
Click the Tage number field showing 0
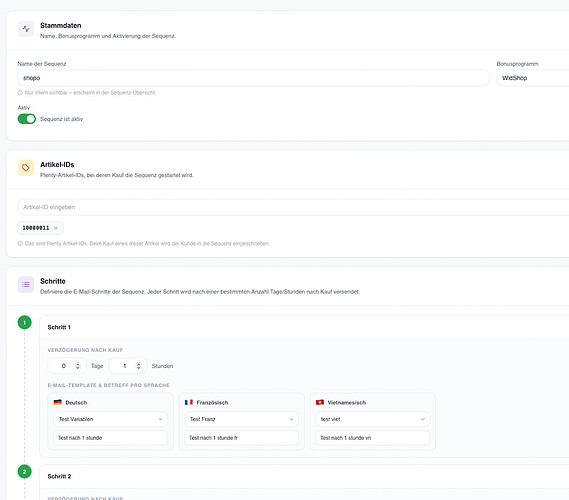[67, 366]
